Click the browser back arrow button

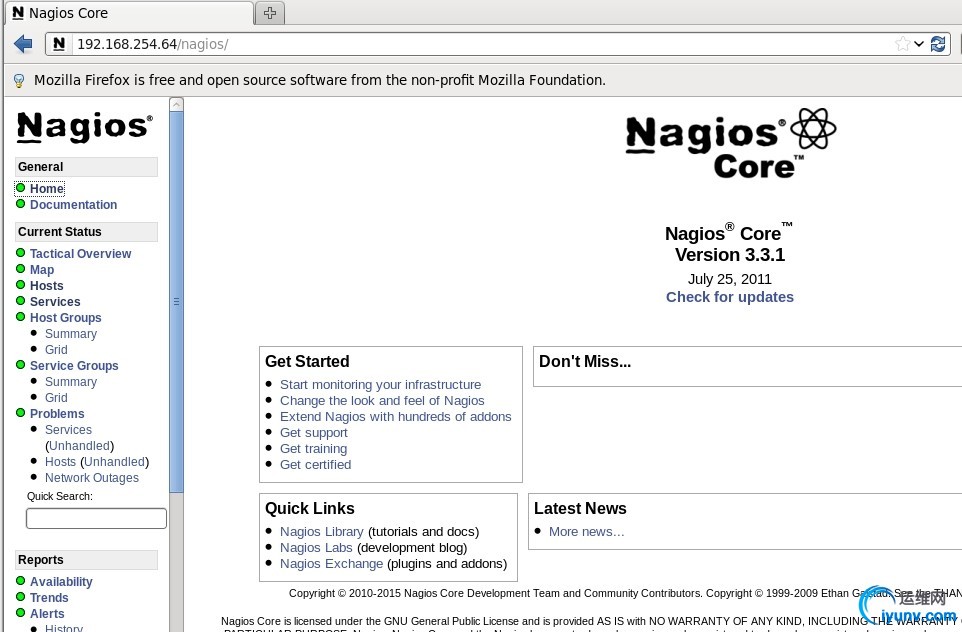click(23, 44)
